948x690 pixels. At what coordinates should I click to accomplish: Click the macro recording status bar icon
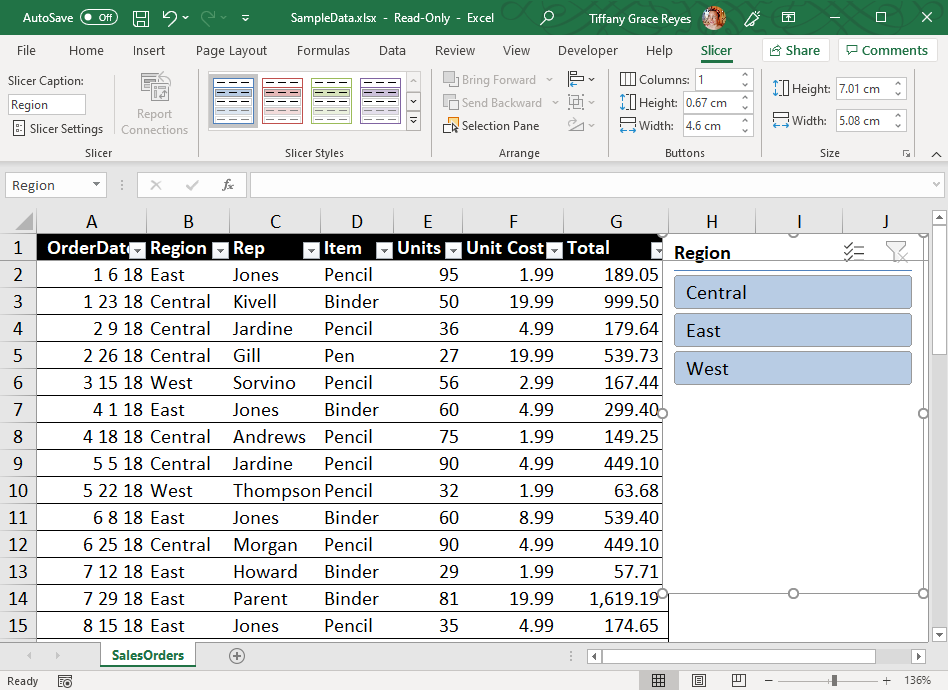[65, 682]
